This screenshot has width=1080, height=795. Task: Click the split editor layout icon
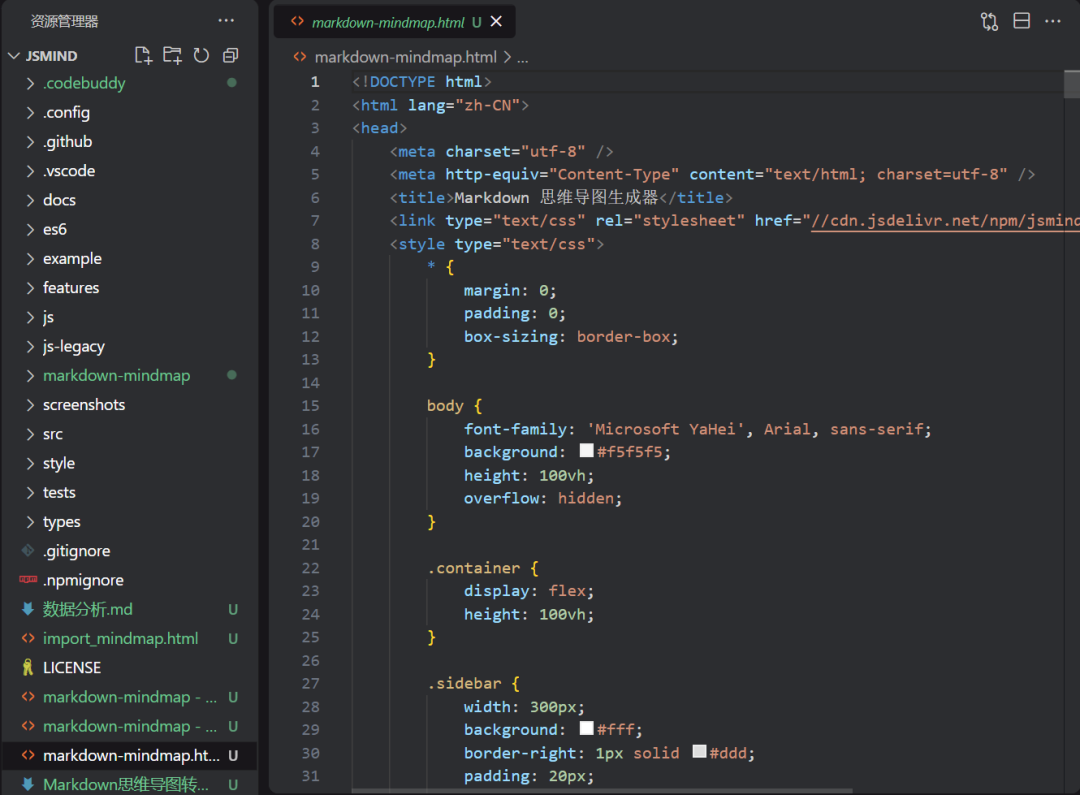click(x=1021, y=21)
